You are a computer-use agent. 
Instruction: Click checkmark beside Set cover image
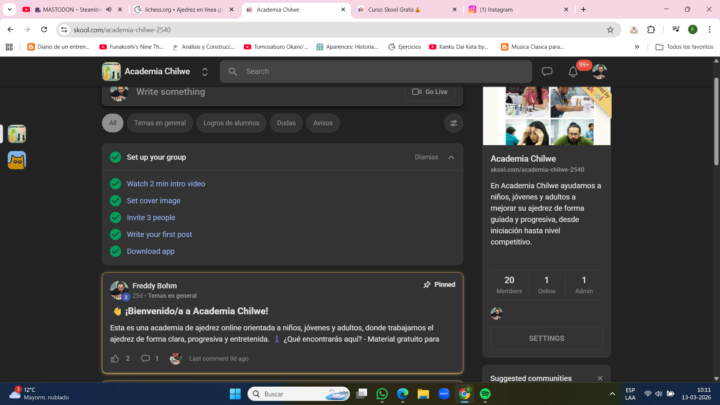coord(115,201)
